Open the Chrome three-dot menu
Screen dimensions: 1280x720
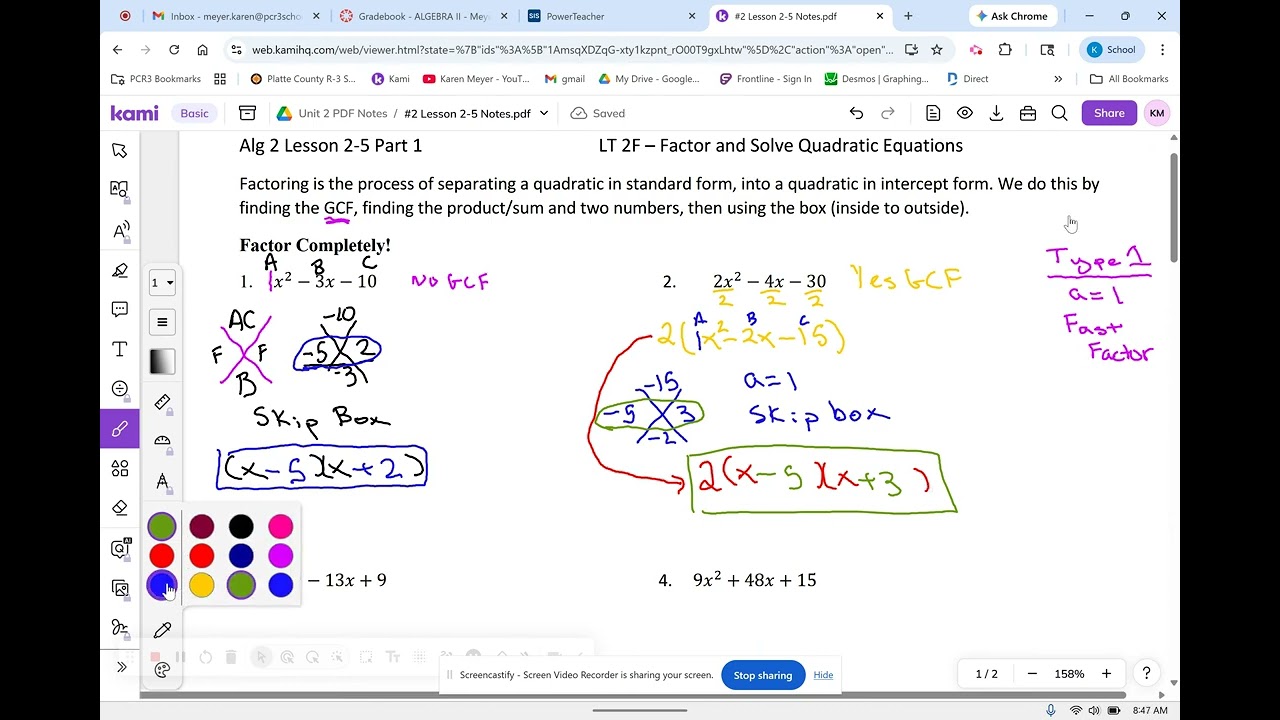1162,49
